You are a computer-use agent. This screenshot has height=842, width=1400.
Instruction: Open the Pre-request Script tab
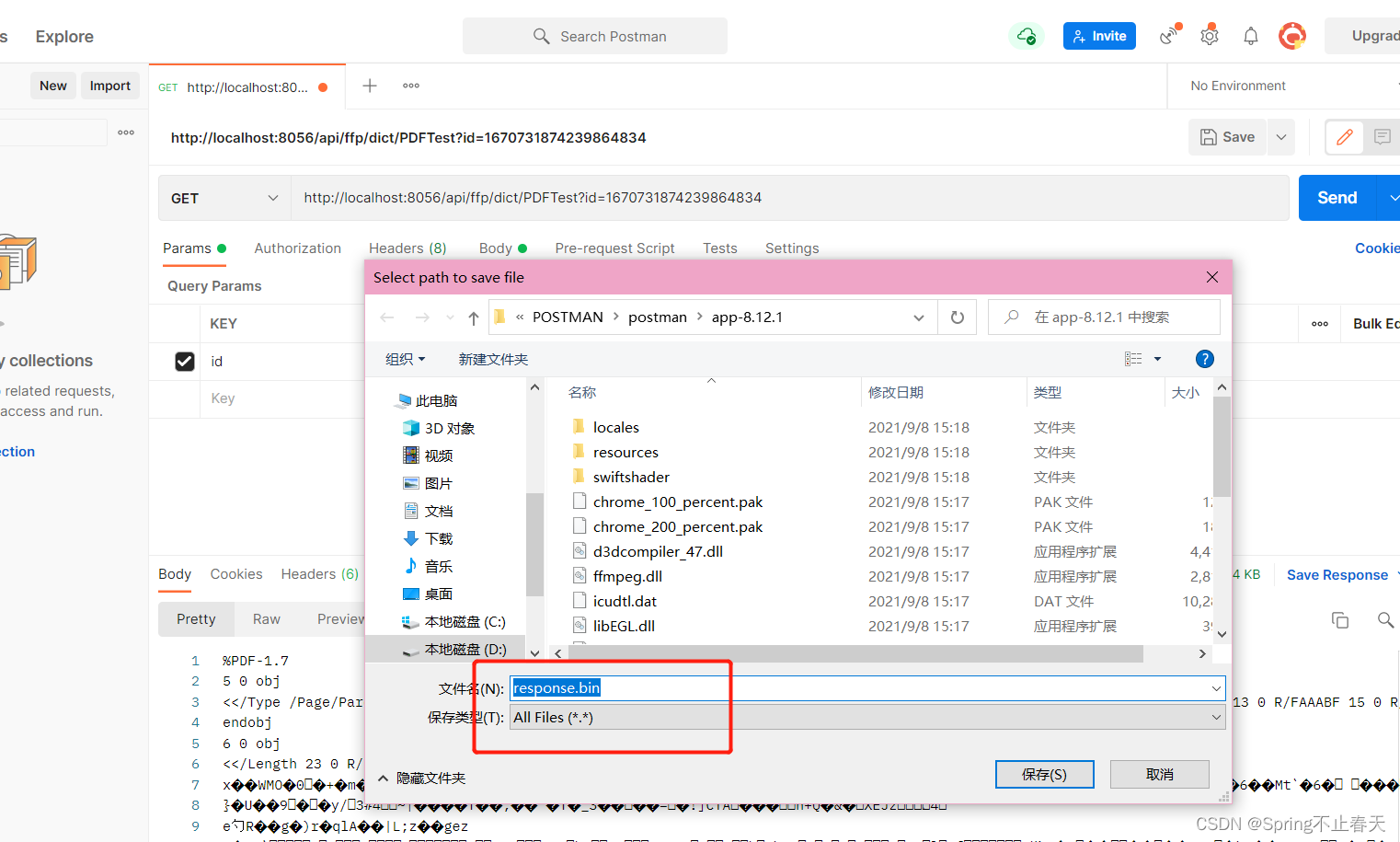pyautogui.click(x=614, y=248)
